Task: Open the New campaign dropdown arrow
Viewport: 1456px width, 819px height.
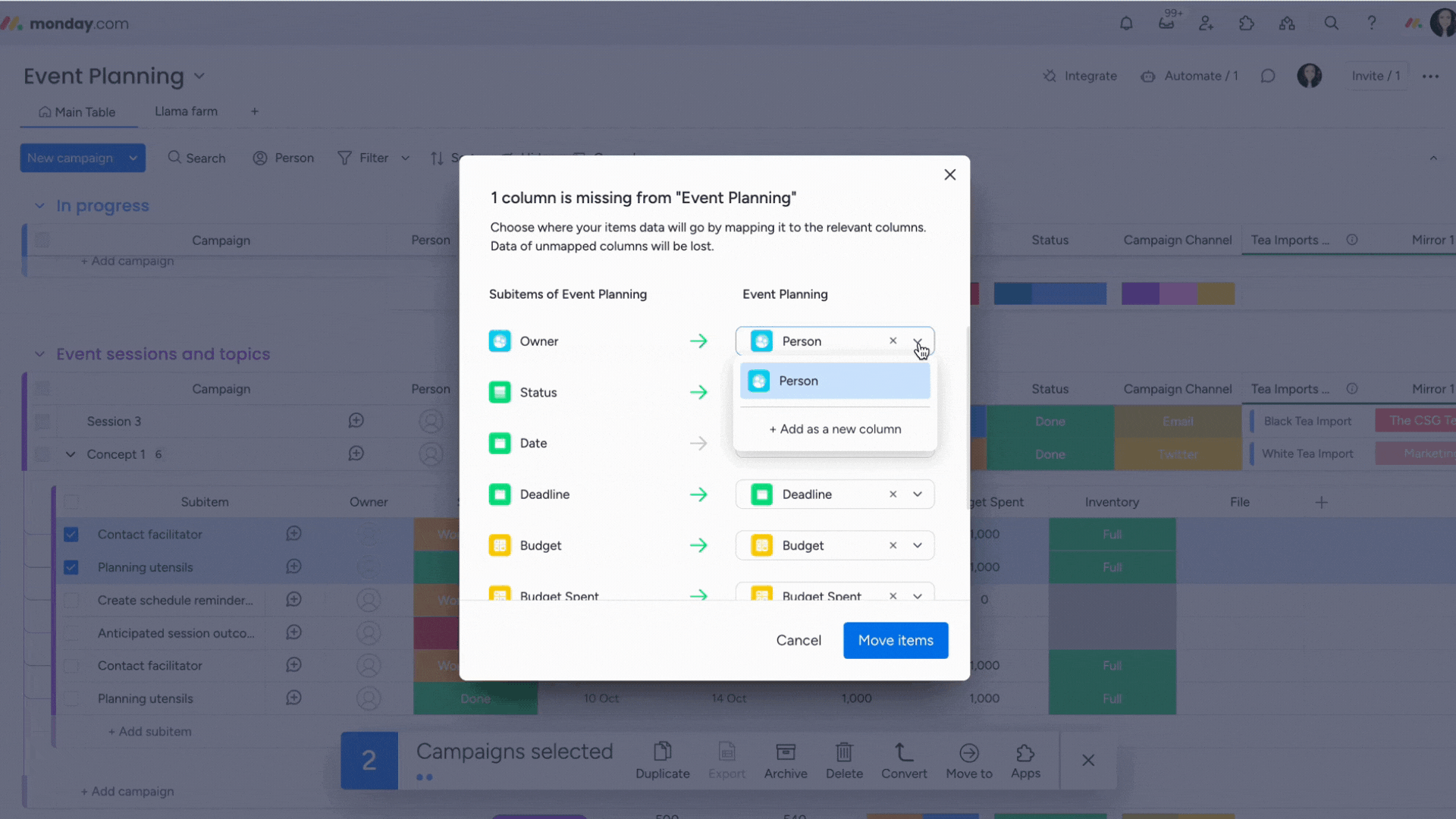Action: (133, 158)
